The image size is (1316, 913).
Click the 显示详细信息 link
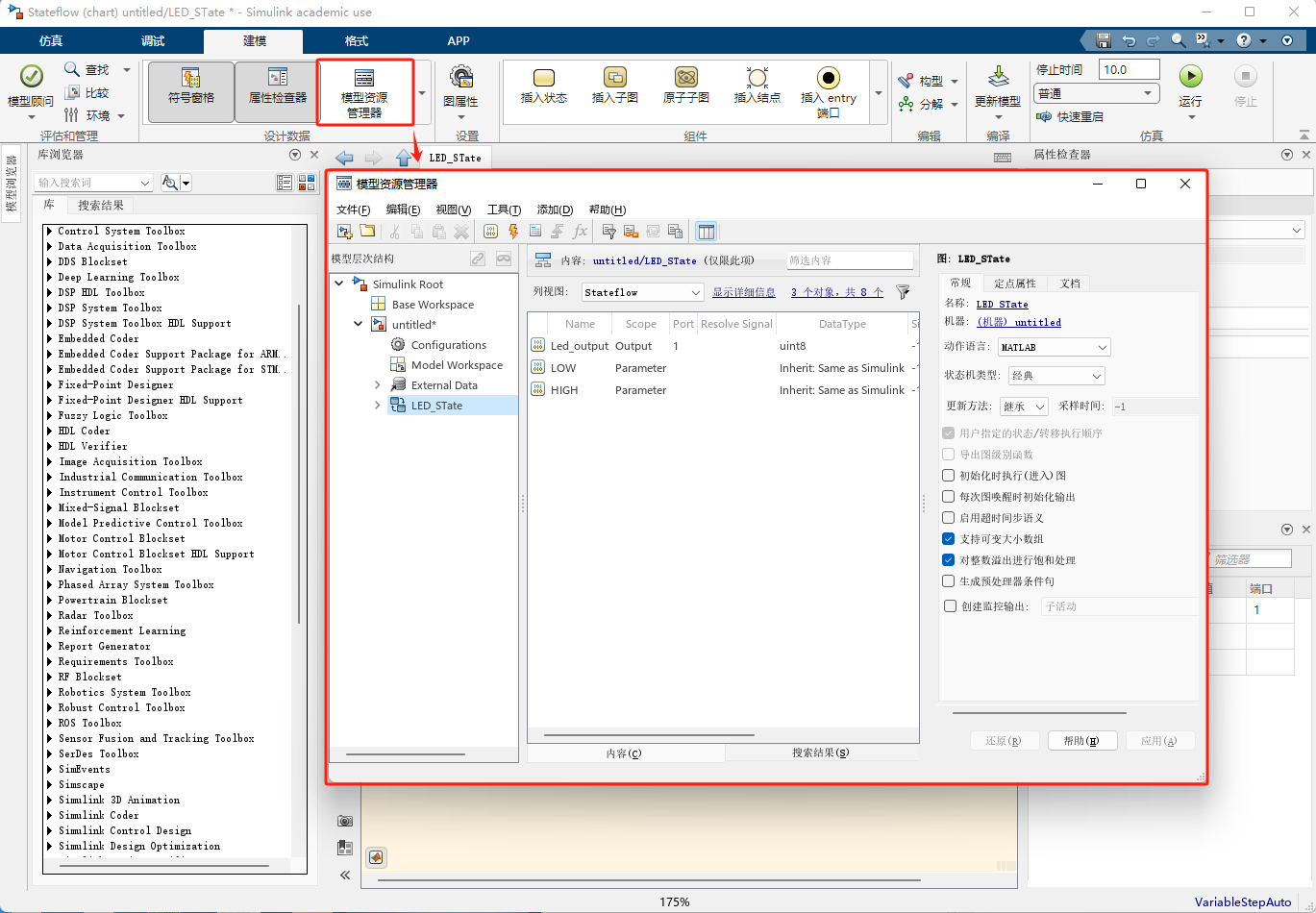tap(744, 292)
